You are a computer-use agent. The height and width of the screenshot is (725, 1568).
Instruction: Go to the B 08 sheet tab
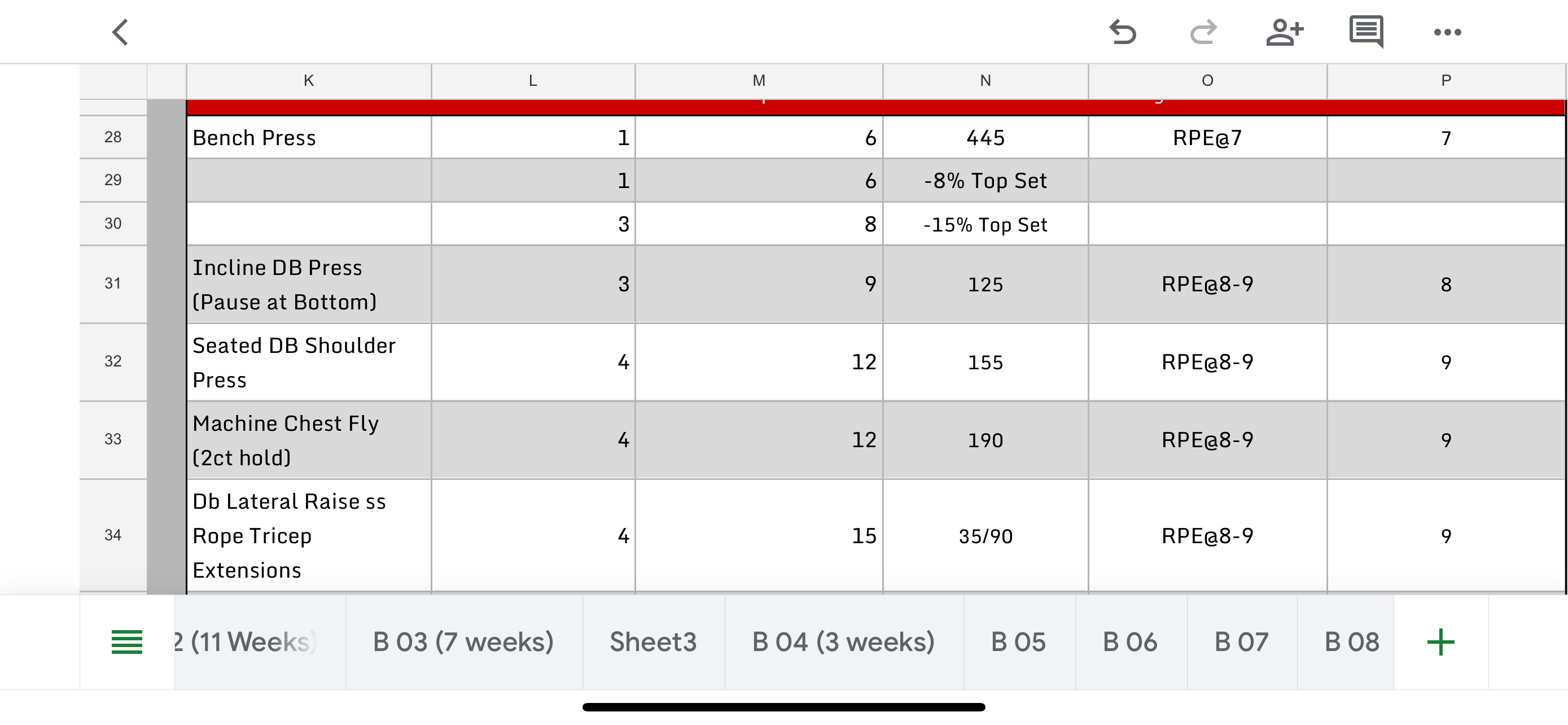tap(1351, 642)
